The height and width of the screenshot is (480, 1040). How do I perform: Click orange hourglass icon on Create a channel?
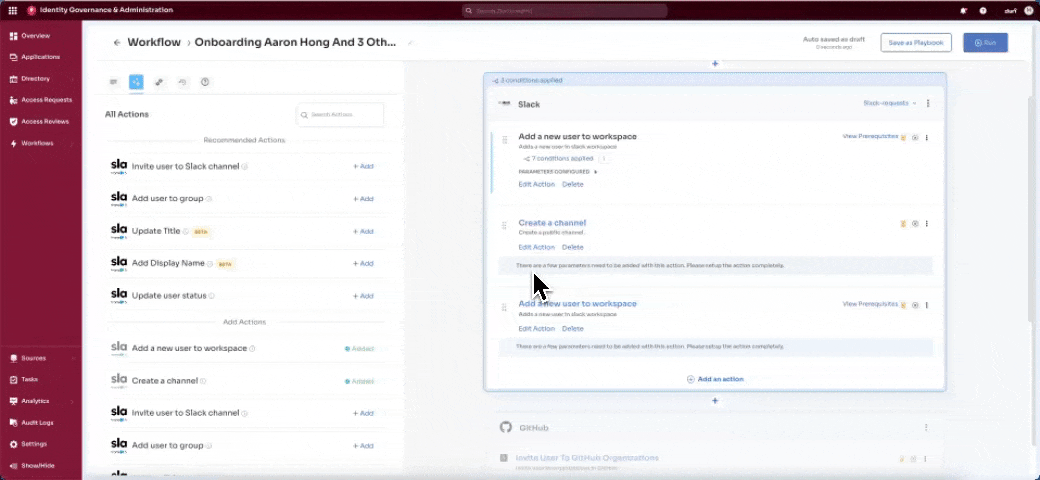click(903, 223)
